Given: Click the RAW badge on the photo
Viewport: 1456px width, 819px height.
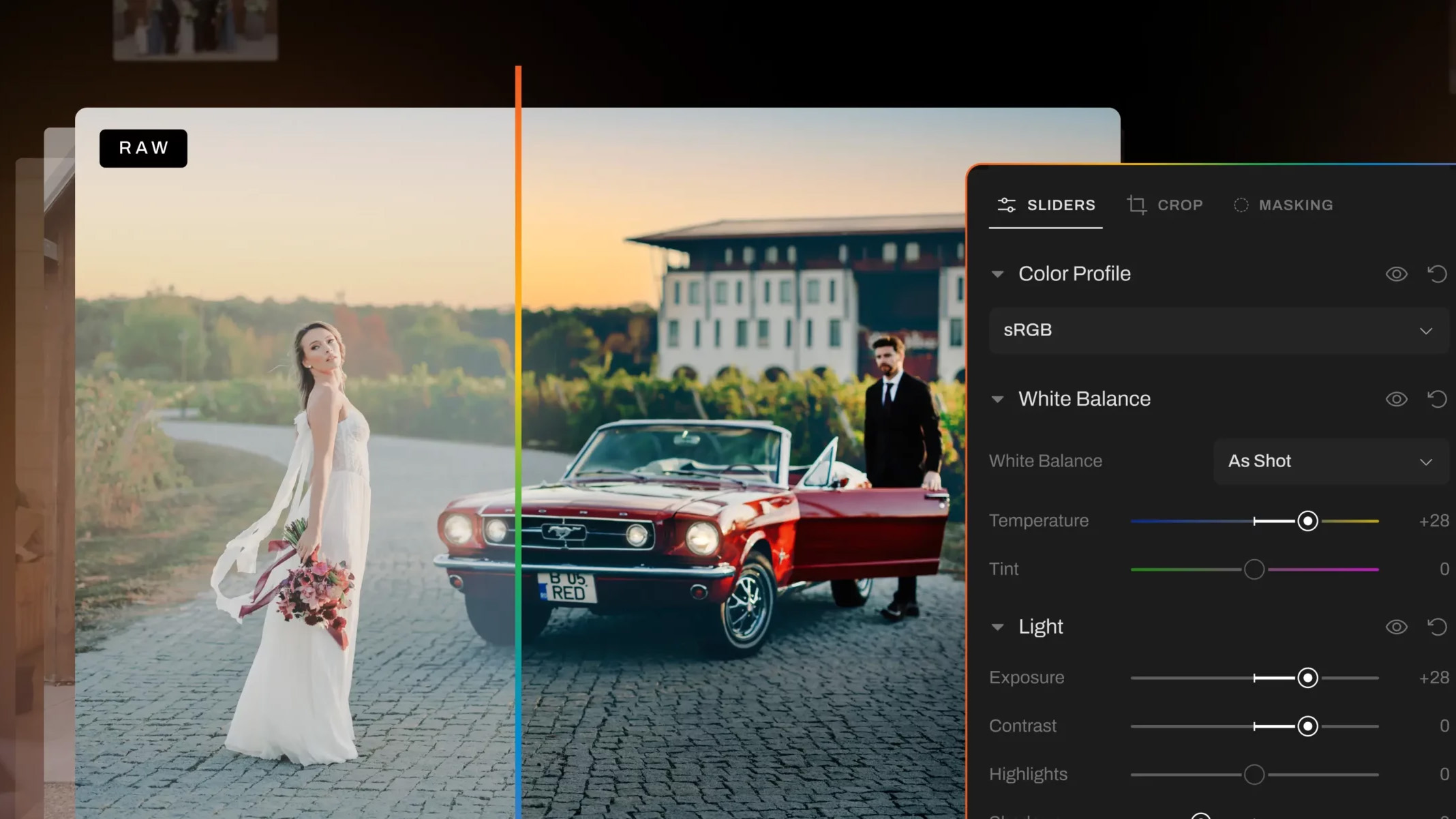Looking at the screenshot, I should (143, 148).
